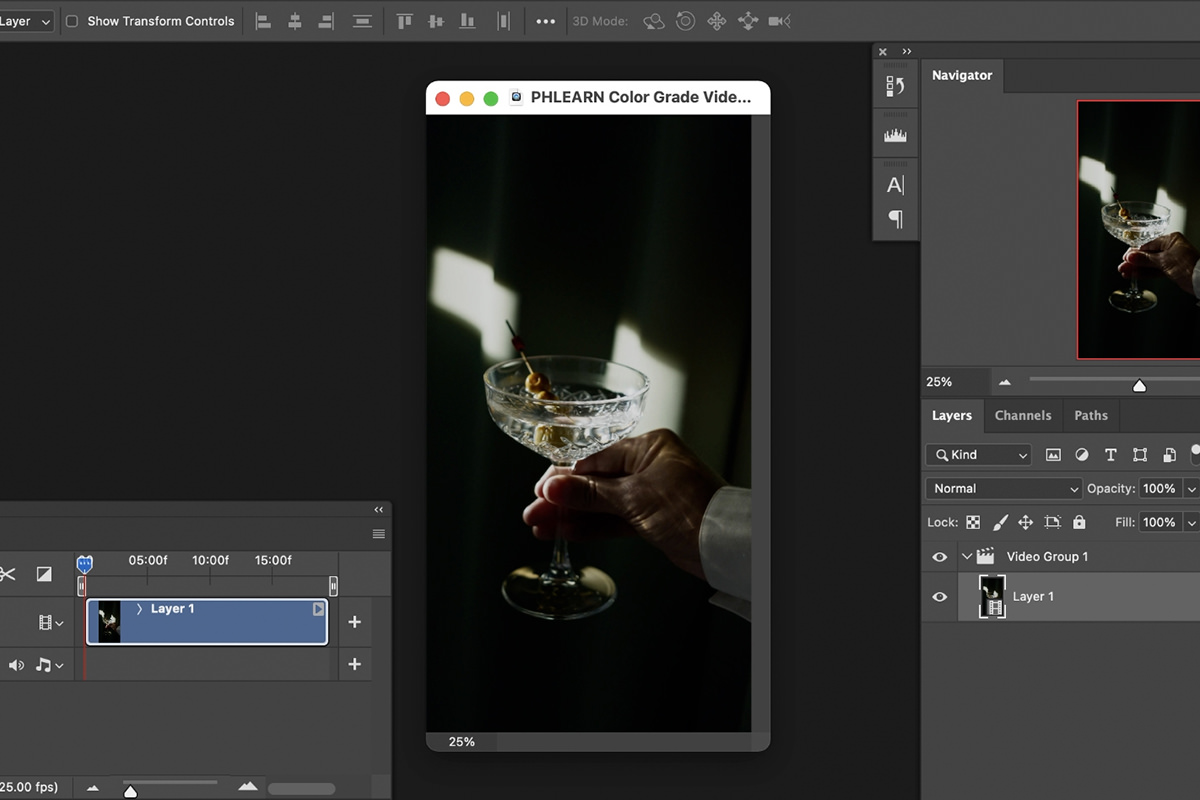This screenshot has height=800, width=1200.
Task: Switch to the Paths tab
Action: point(1090,415)
